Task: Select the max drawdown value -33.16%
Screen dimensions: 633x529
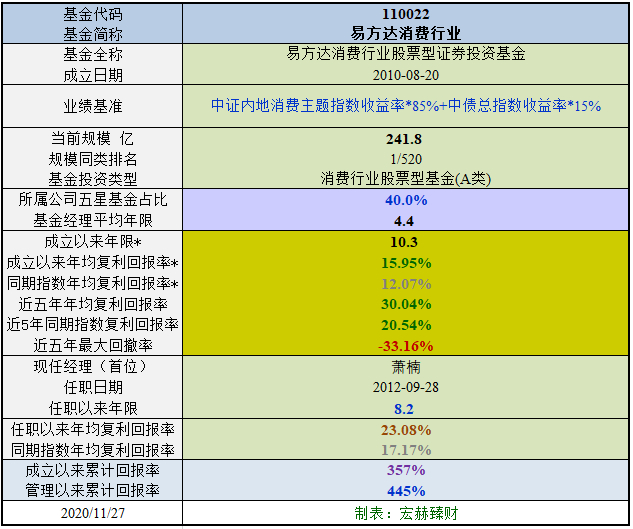Action: 406,346
